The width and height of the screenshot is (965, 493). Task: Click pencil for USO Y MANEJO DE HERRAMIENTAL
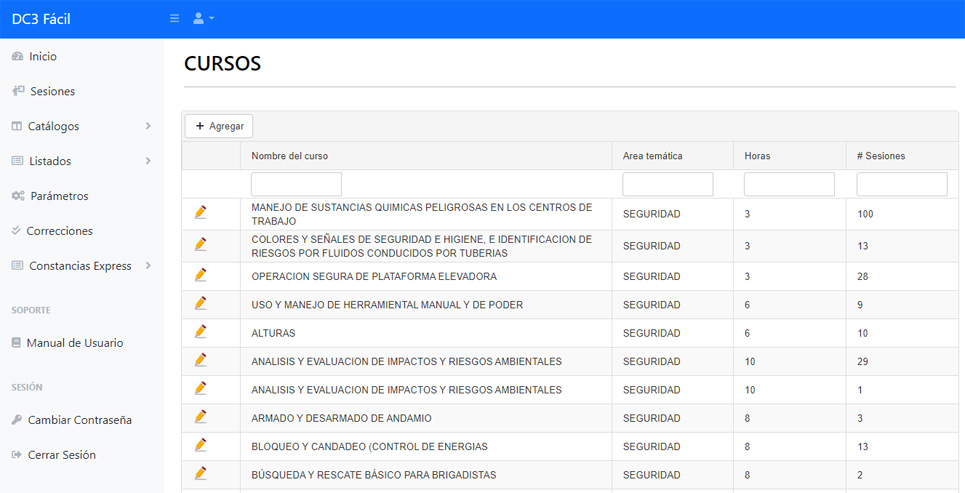201,304
